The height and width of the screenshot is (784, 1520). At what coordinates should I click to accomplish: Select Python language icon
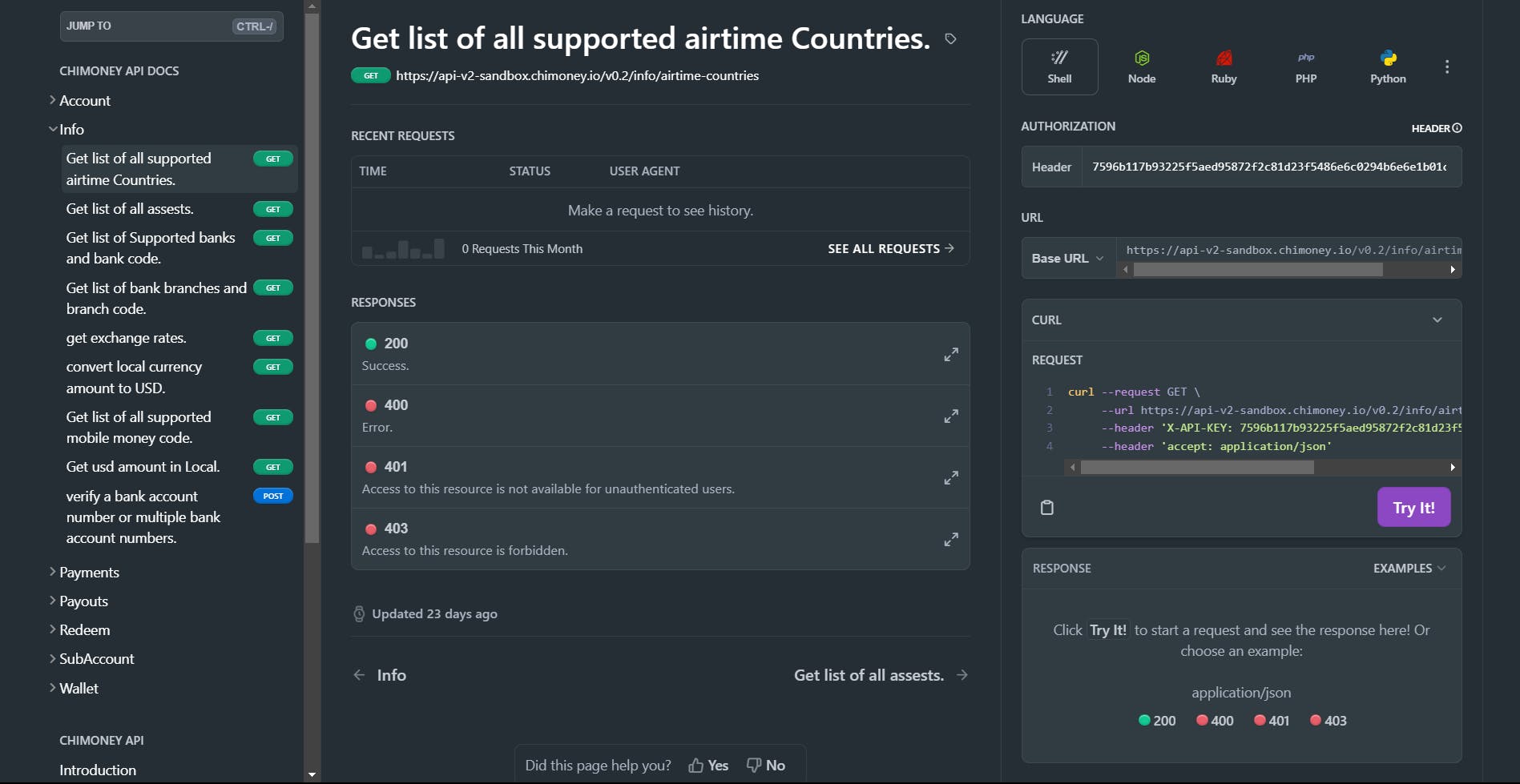coord(1388,66)
